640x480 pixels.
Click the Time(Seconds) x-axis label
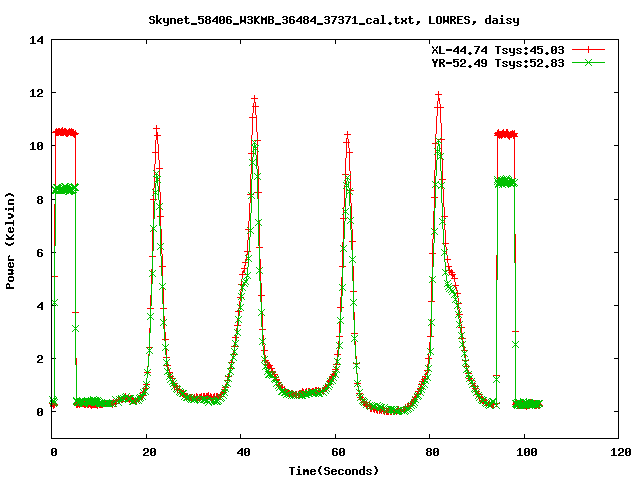tap(334, 471)
